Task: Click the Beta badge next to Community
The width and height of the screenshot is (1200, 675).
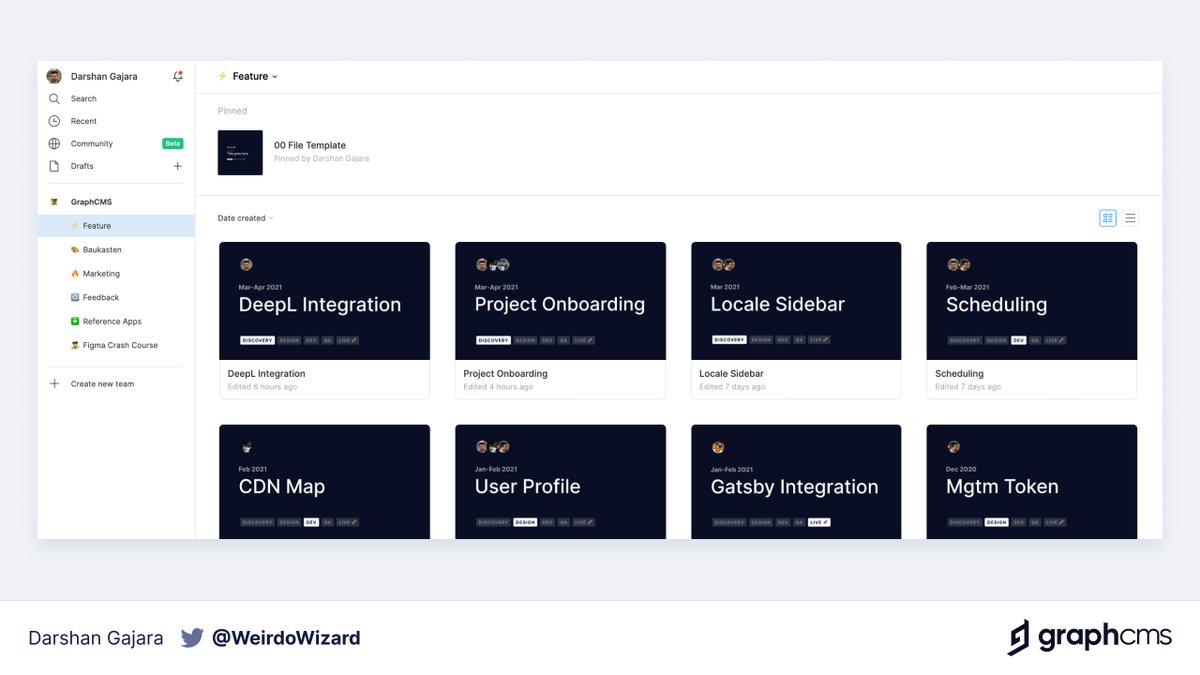Action: [x=173, y=144]
